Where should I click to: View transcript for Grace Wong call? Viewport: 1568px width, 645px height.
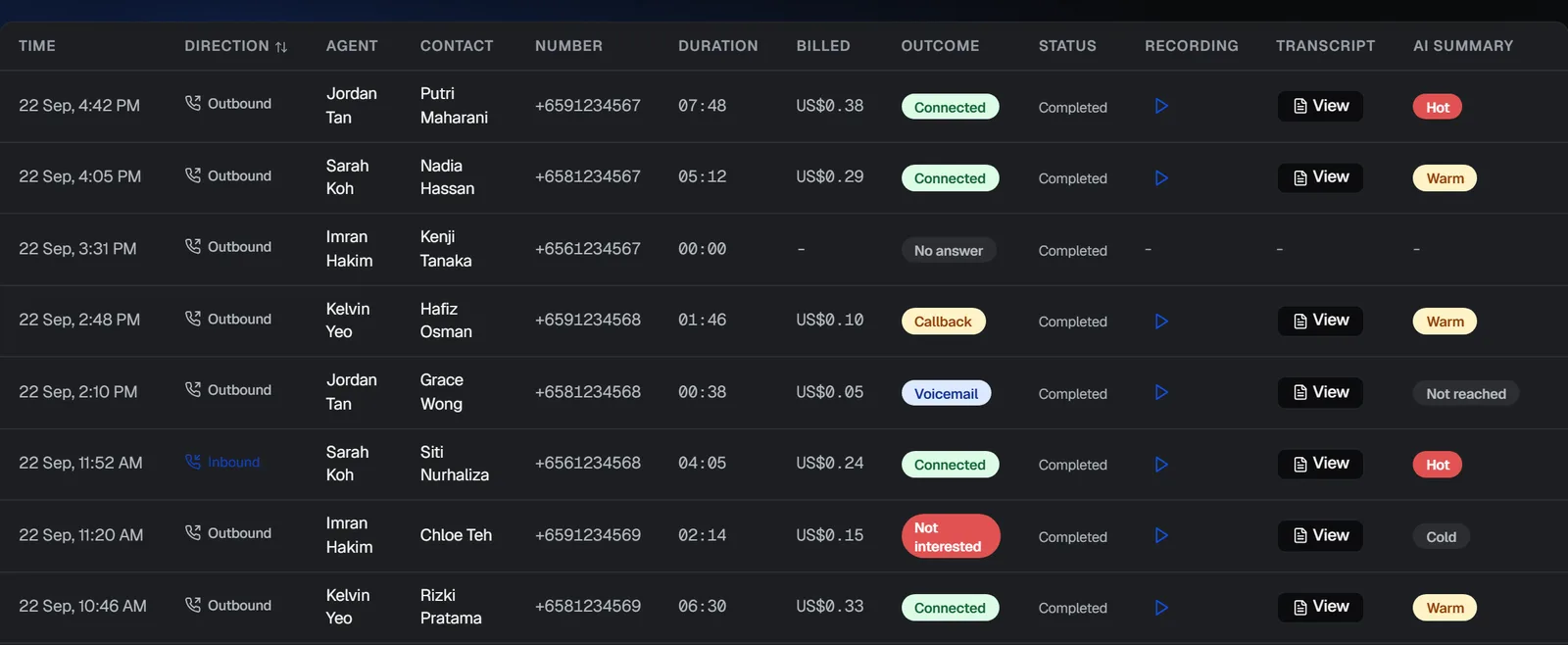click(1320, 392)
